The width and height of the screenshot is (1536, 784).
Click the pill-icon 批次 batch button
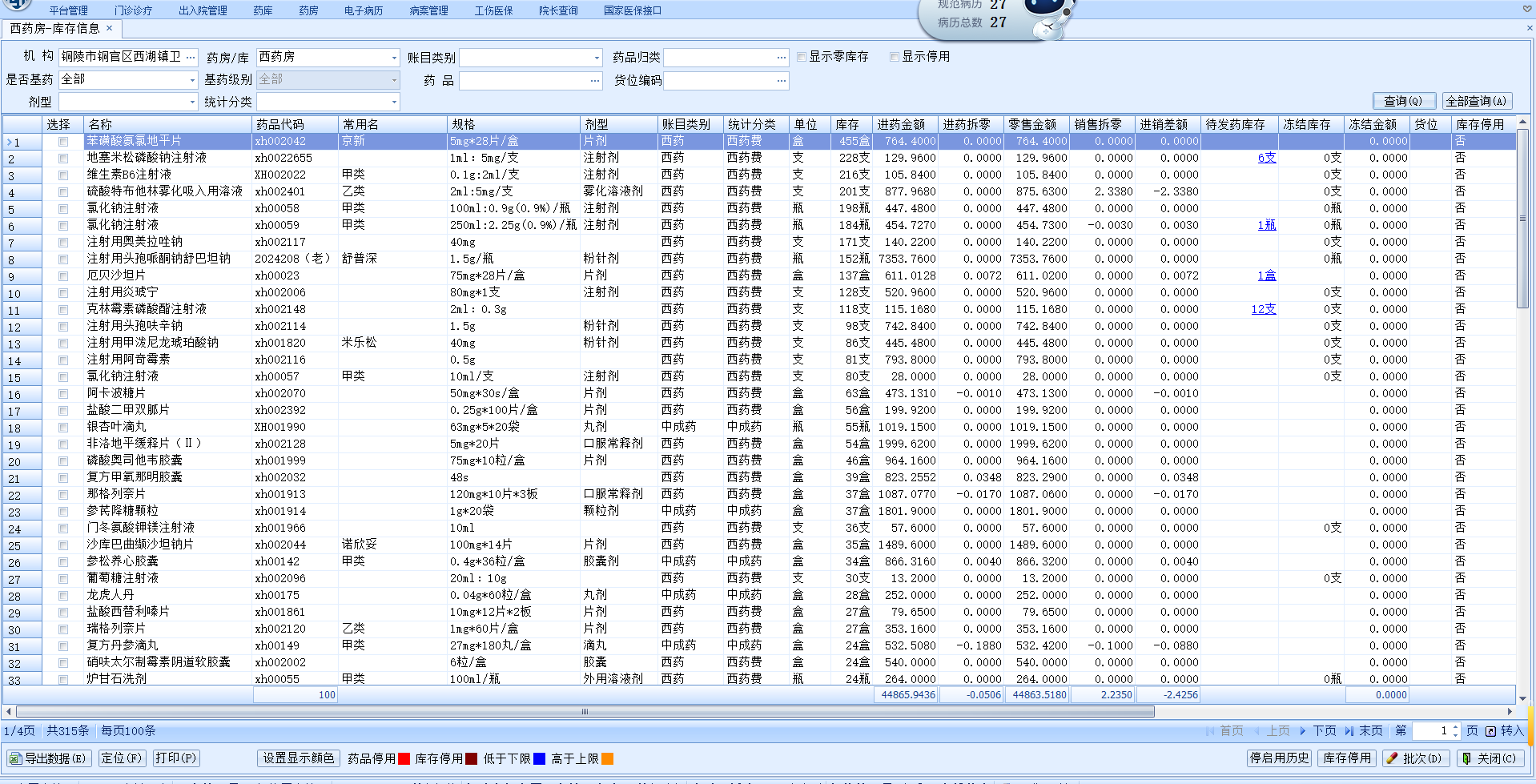(x=1392, y=758)
